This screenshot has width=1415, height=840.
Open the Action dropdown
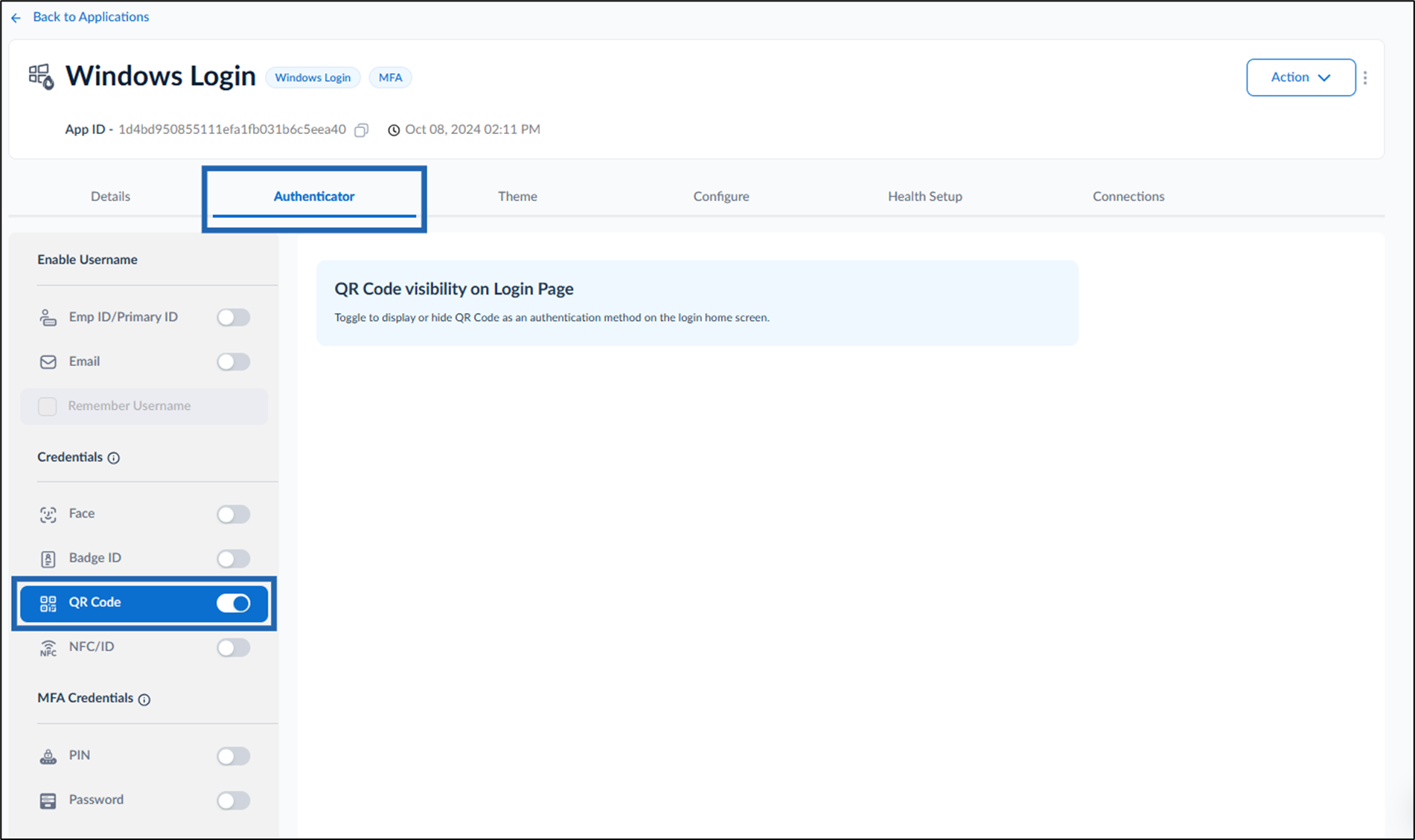tap(1300, 77)
